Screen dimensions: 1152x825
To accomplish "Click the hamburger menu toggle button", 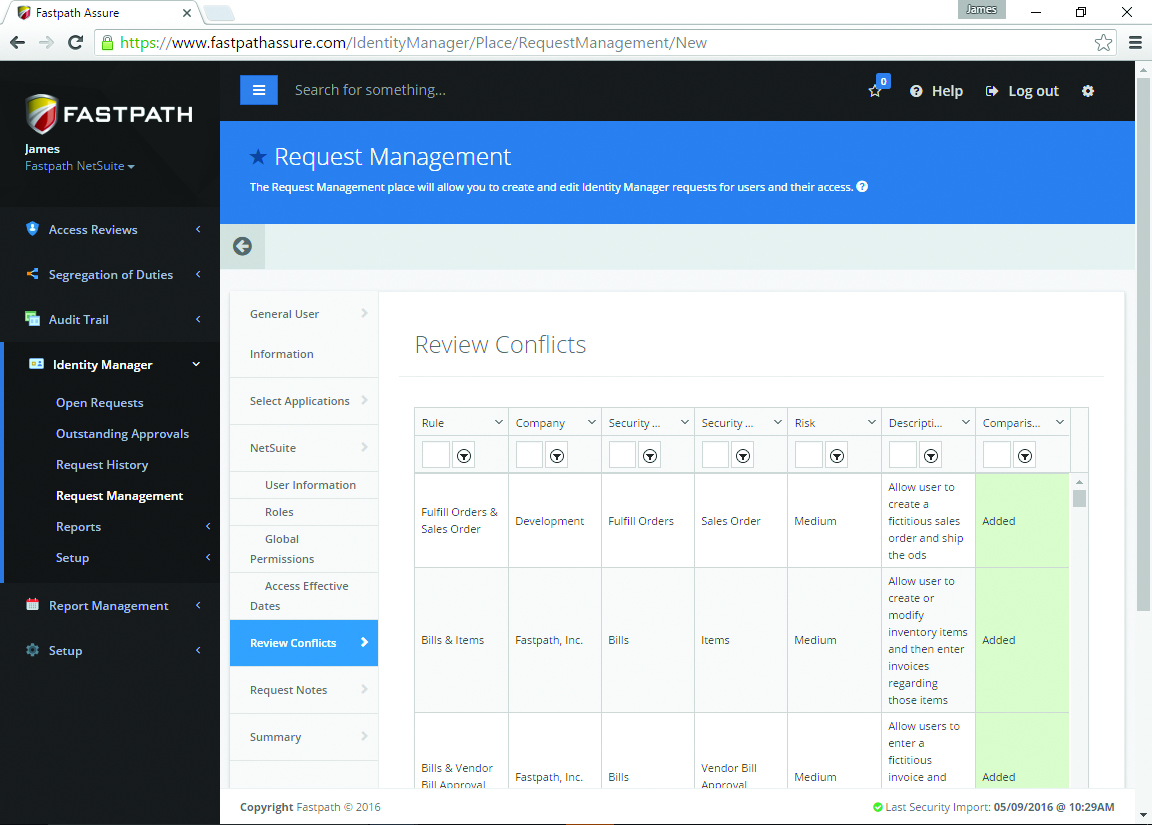I will [x=259, y=90].
